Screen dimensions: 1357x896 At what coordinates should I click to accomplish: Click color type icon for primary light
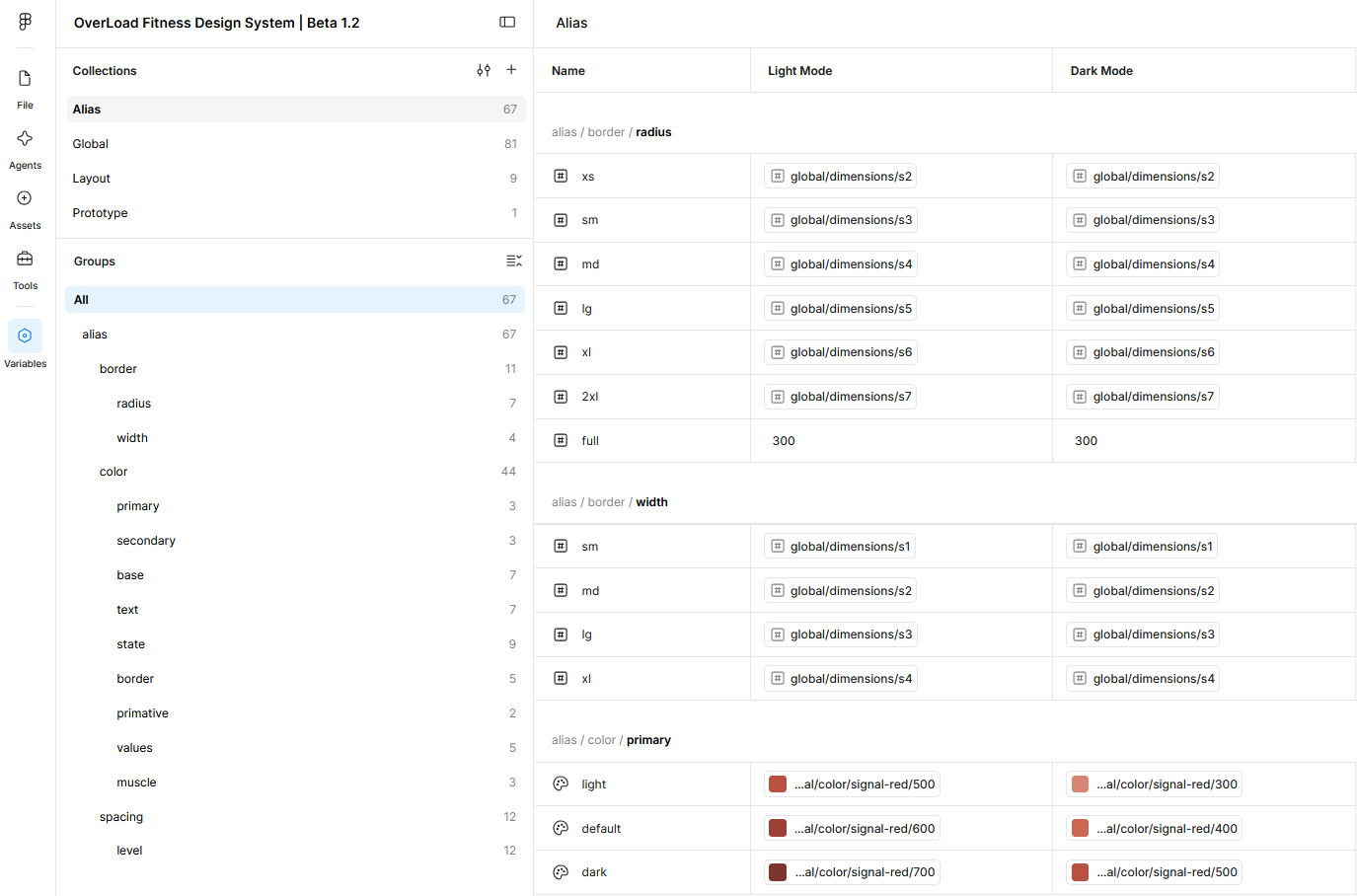click(x=561, y=784)
